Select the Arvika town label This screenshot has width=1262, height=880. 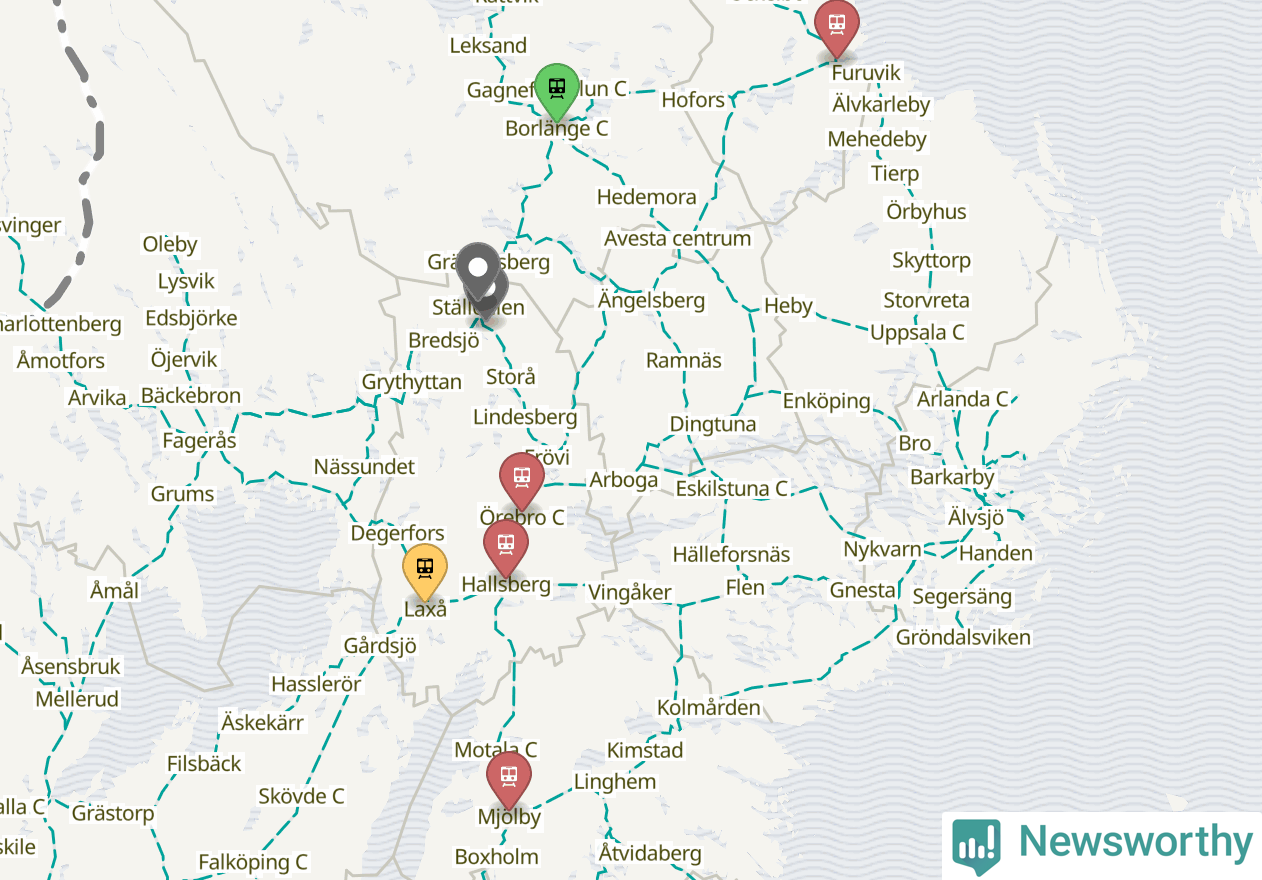coord(97,398)
